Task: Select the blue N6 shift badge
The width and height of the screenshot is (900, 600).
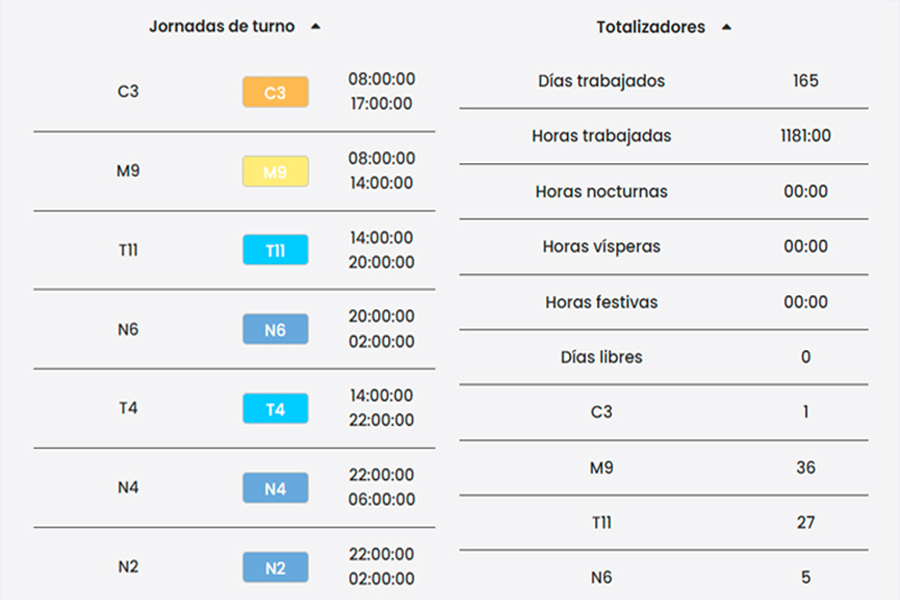Action: 275,329
